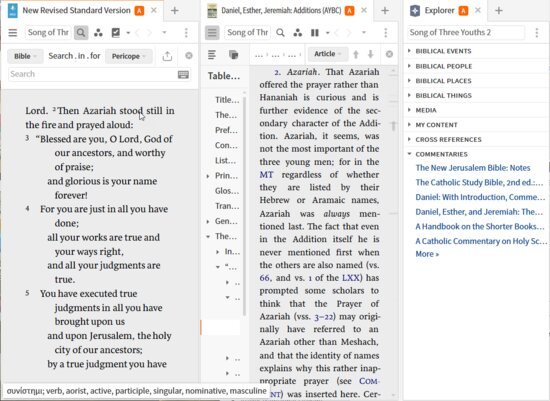Screen dimensions: 550x401
Task: Open the Pericope dropdown in the search bar
Action: (129, 56)
